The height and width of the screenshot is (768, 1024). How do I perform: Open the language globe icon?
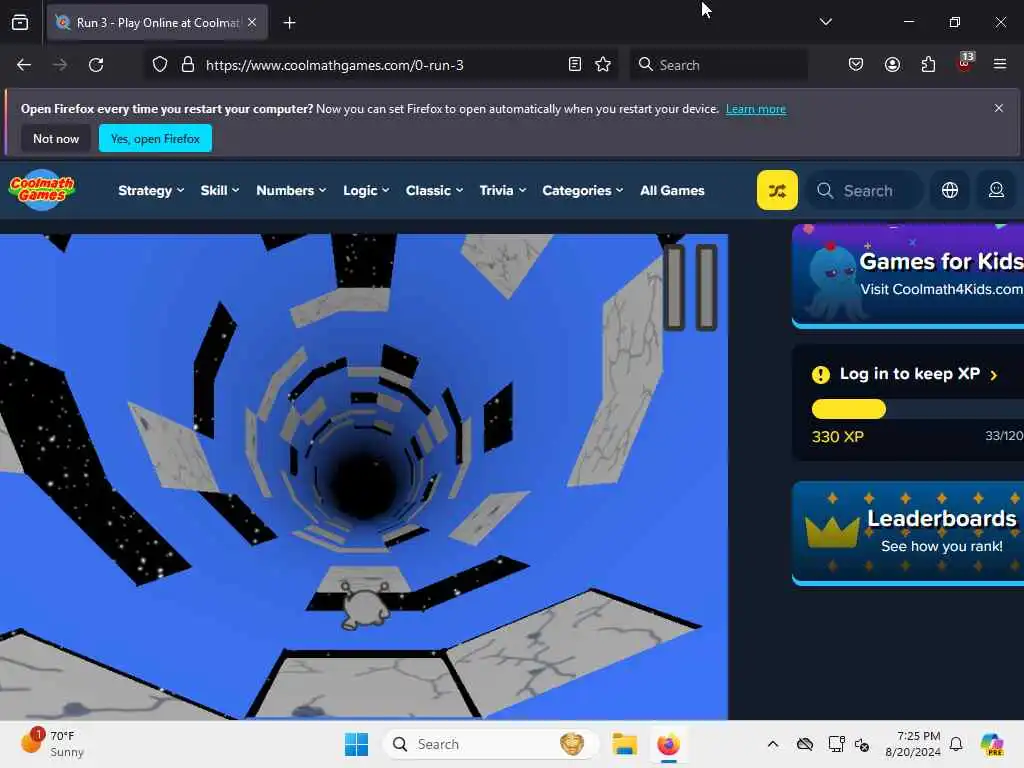click(950, 190)
